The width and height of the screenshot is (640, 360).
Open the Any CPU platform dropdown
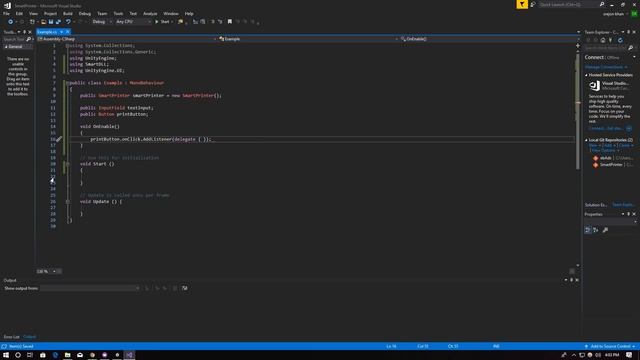[x=133, y=22]
